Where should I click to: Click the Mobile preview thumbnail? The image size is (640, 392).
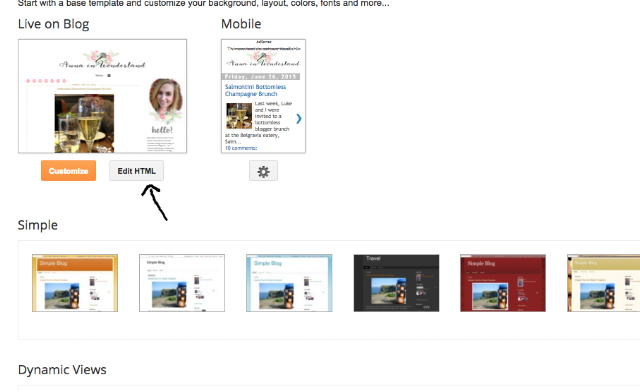click(263, 96)
